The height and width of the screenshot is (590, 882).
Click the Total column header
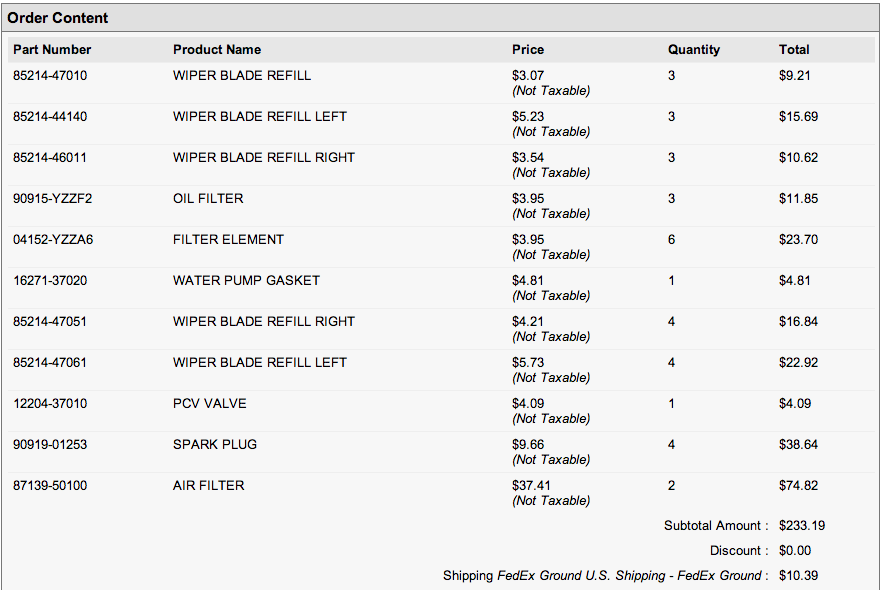tap(794, 49)
